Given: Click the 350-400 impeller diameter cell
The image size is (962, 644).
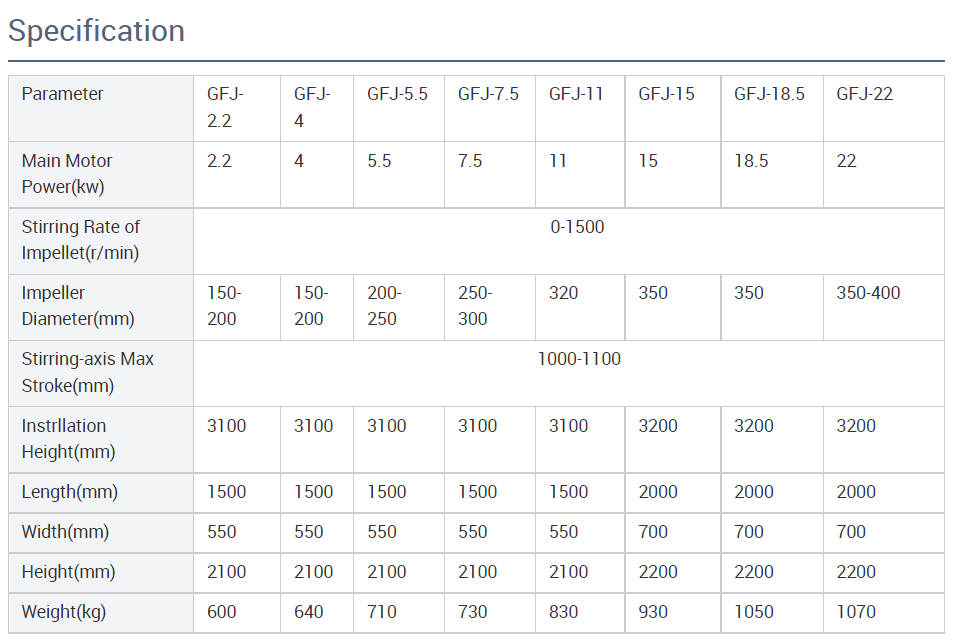Looking at the screenshot, I should (868, 293).
